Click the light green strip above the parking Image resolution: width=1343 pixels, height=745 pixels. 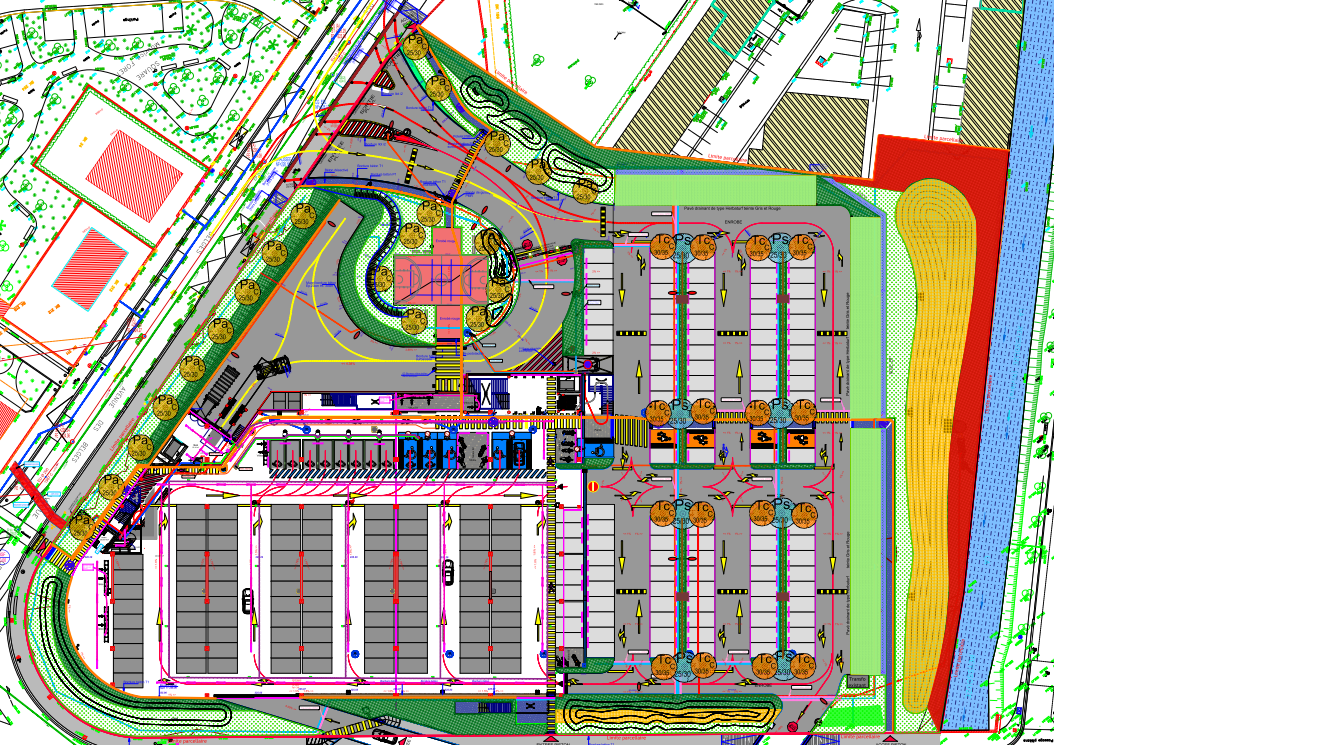715,189
